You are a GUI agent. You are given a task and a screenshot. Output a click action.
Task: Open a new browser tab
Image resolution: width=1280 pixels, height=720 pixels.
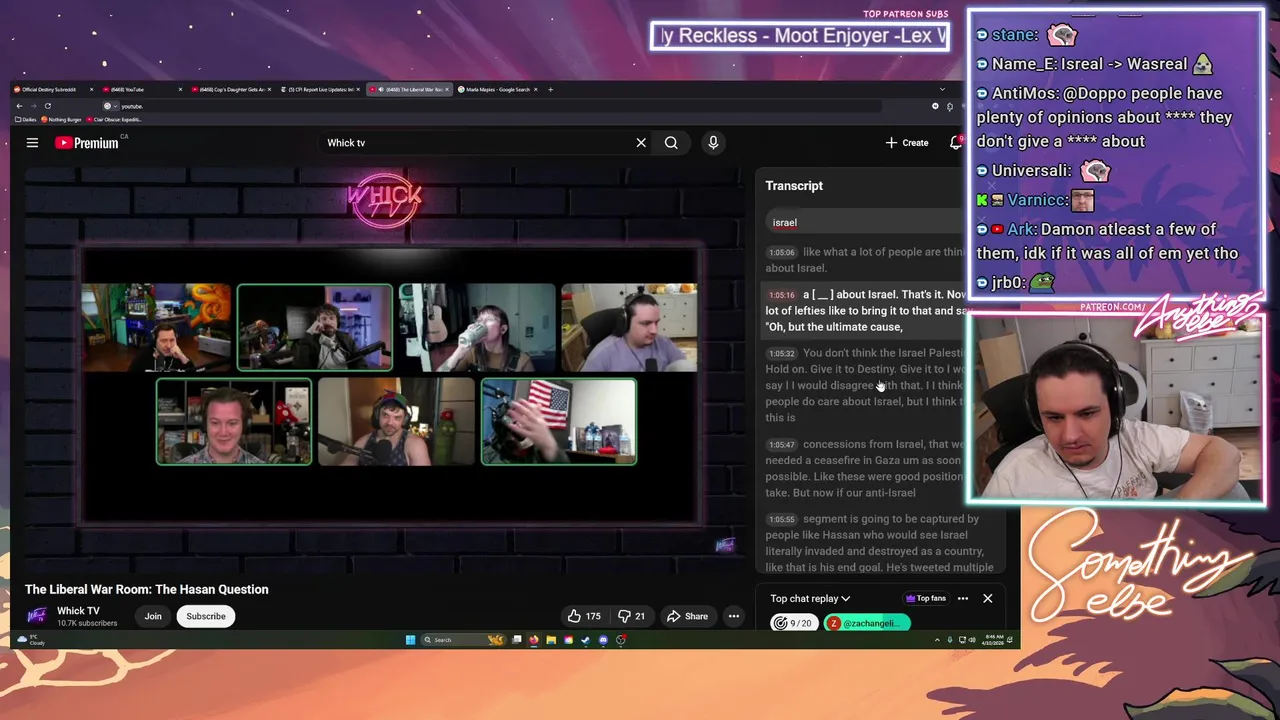pos(551,89)
